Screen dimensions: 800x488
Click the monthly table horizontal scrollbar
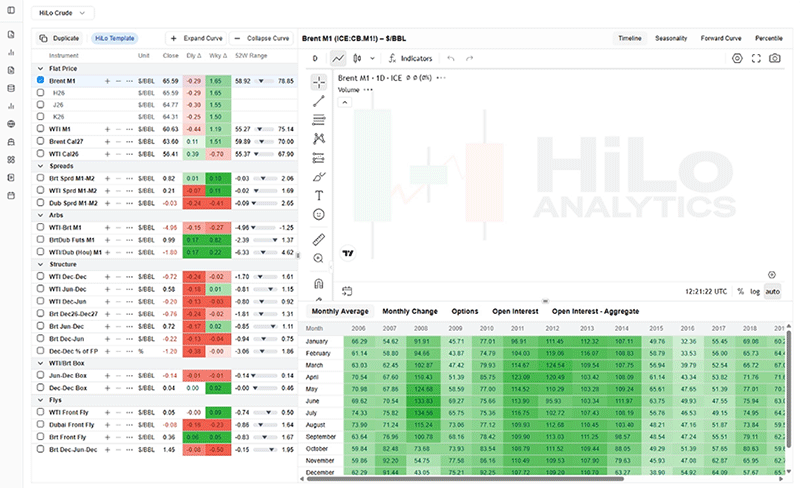coord(464,479)
